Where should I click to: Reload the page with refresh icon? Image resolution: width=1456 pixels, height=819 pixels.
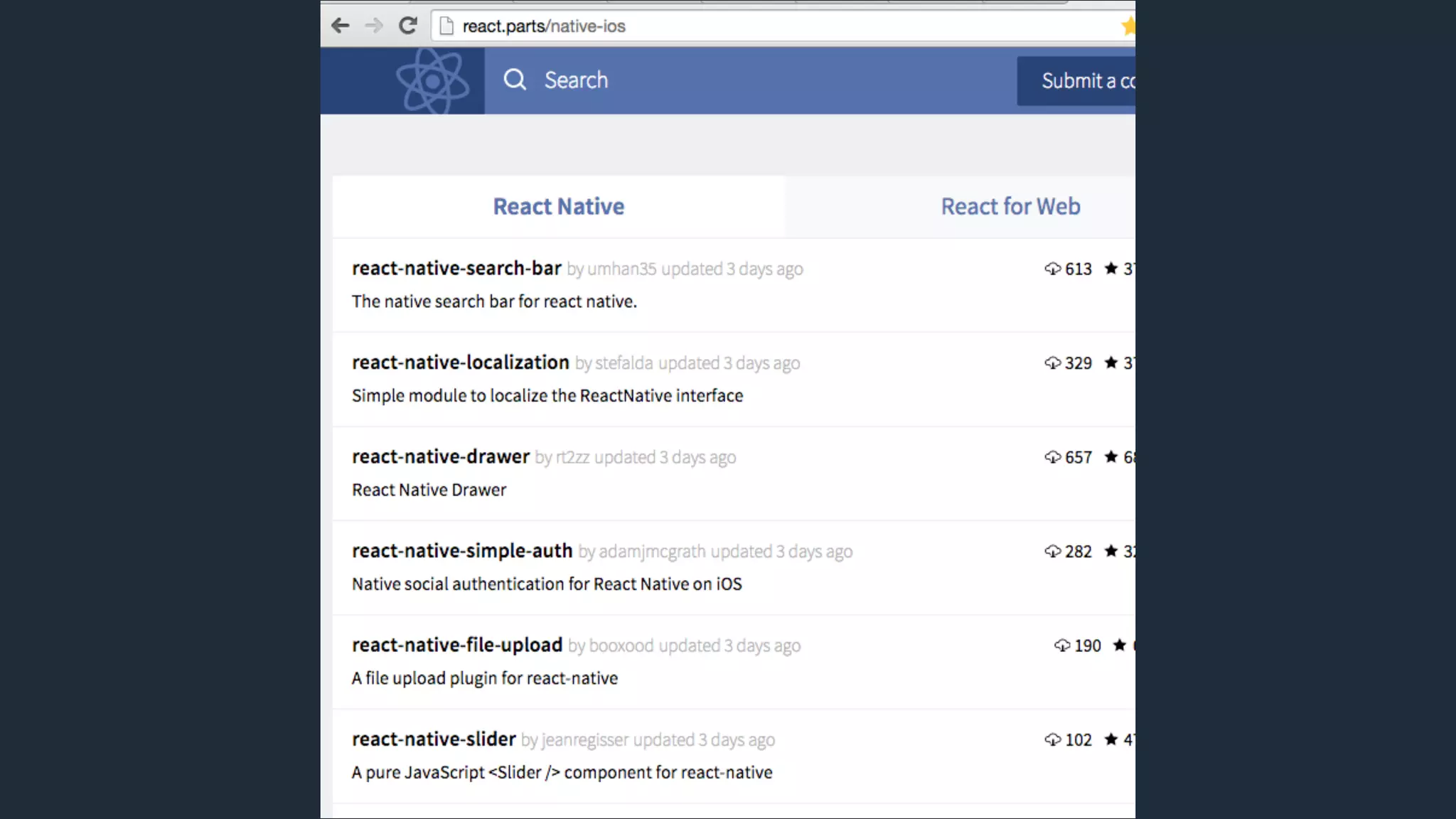click(407, 26)
